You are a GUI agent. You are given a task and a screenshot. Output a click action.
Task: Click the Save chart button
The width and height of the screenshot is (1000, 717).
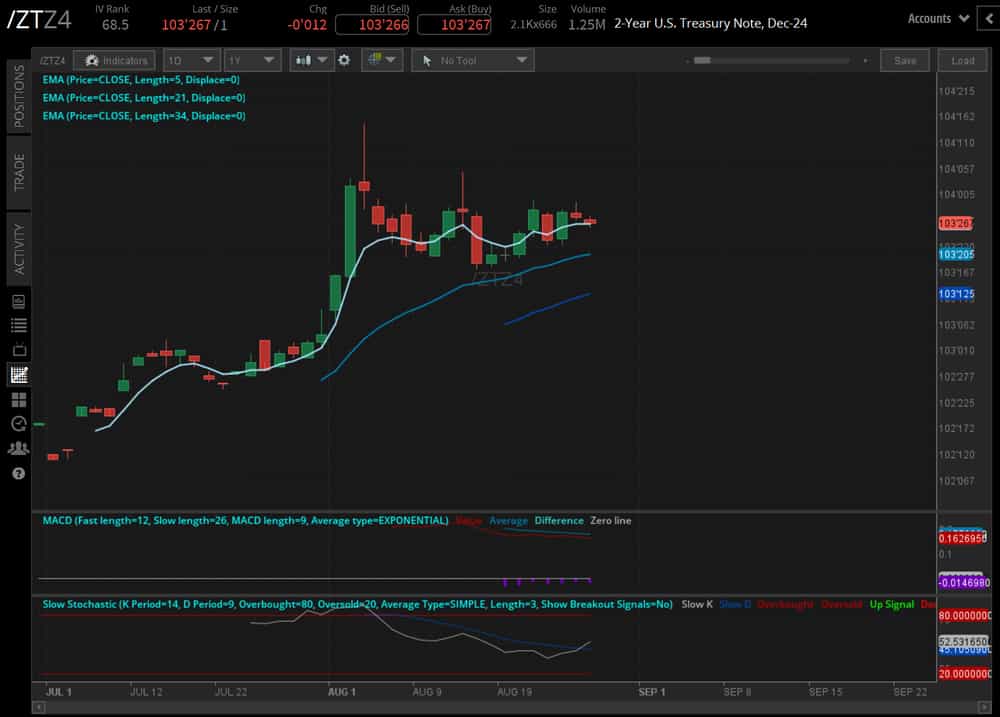pos(905,61)
